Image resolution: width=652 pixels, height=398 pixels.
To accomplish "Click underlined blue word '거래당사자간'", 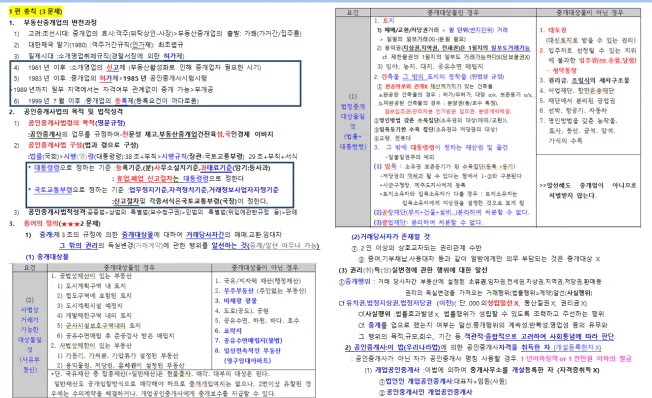I will coord(205,234).
